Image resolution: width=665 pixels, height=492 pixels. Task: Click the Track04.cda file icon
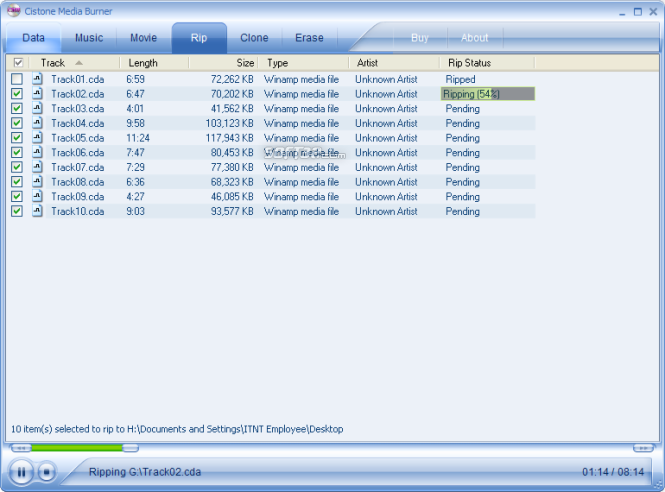(x=38, y=123)
